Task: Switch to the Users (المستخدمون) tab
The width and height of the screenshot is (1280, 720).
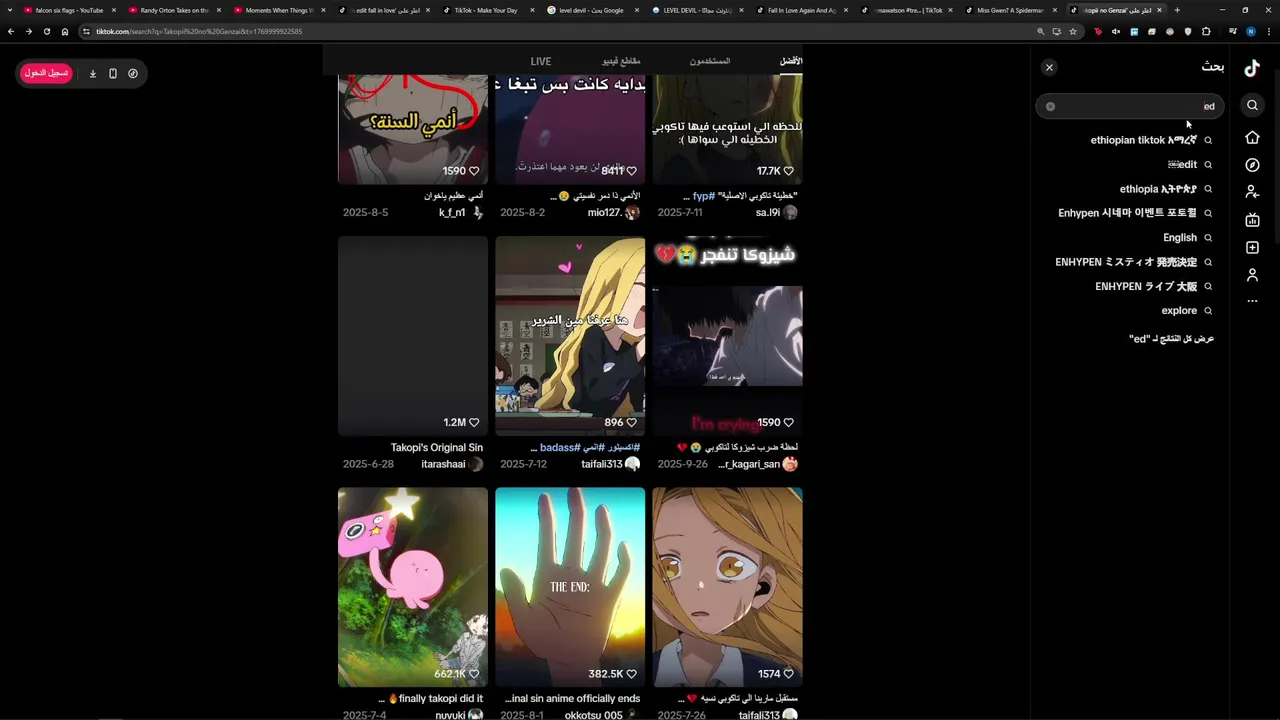Action: (710, 61)
